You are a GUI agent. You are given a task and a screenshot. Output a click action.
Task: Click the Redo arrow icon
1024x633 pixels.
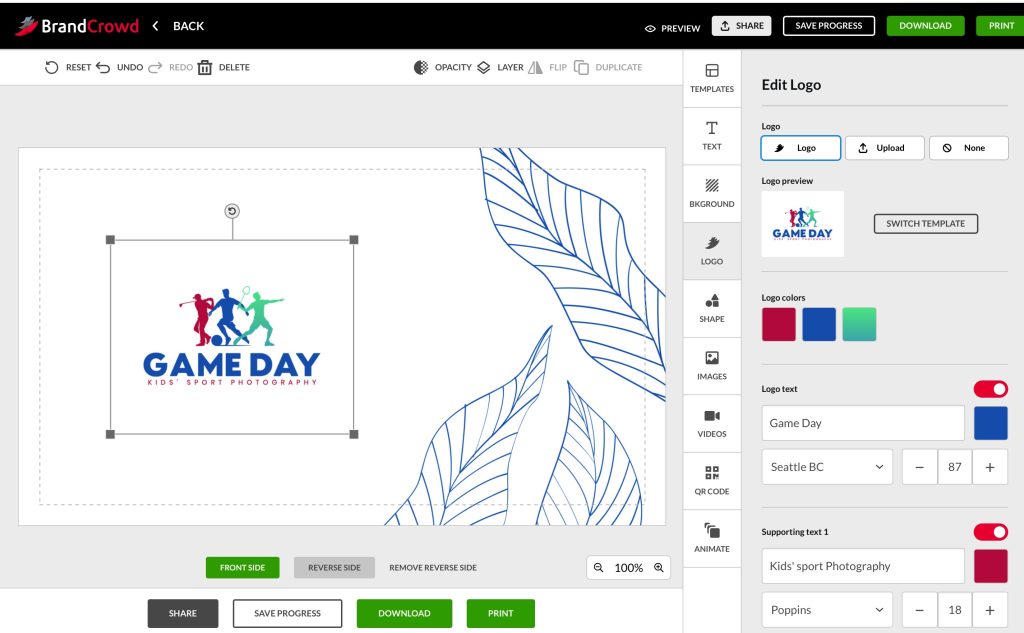[155, 67]
